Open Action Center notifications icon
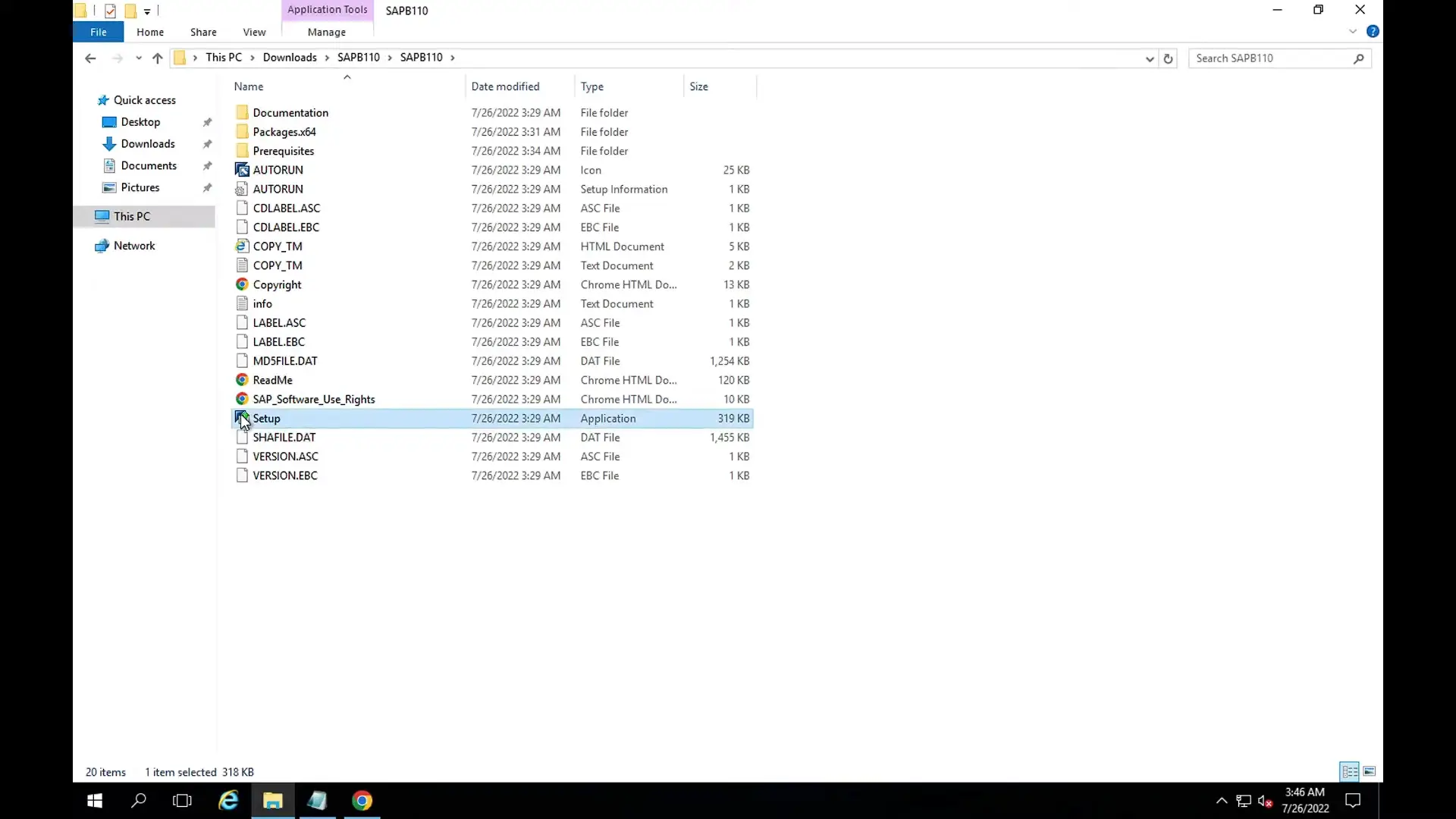The height and width of the screenshot is (819, 1456). (x=1354, y=801)
